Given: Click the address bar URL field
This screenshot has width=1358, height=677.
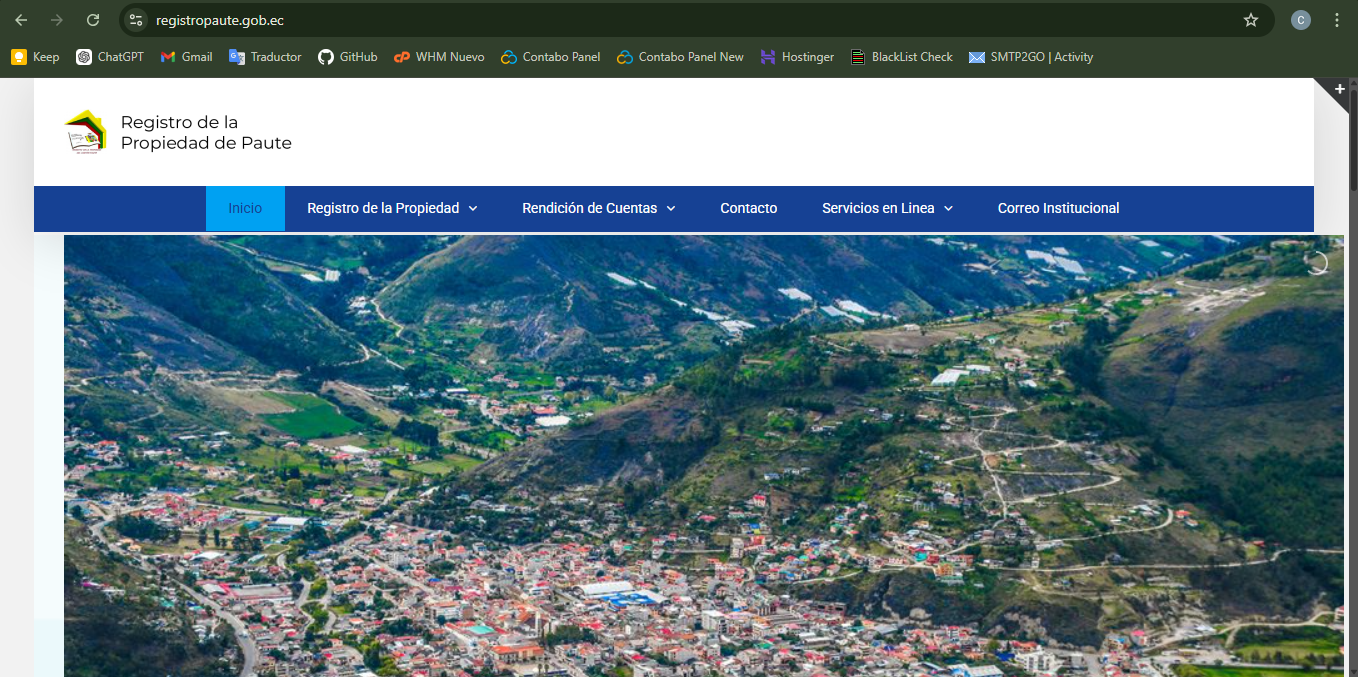Looking at the screenshot, I should coord(600,20).
